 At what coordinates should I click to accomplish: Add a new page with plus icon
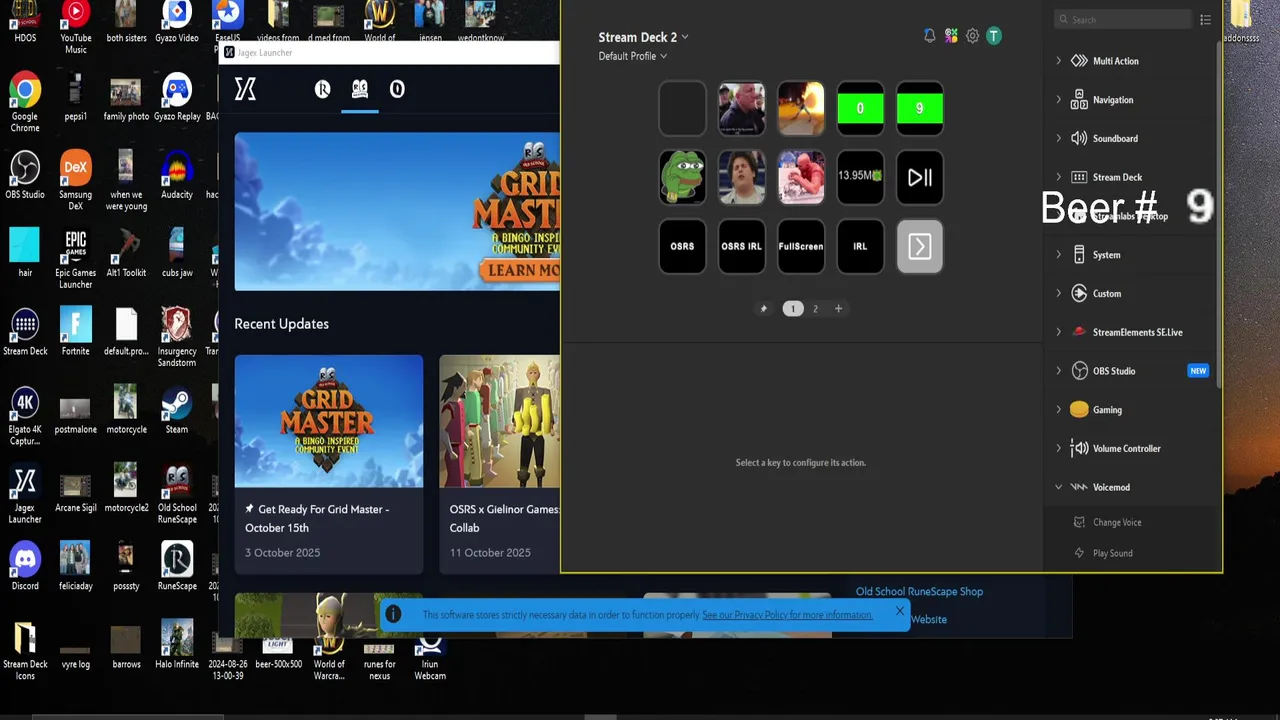point(838,309)
